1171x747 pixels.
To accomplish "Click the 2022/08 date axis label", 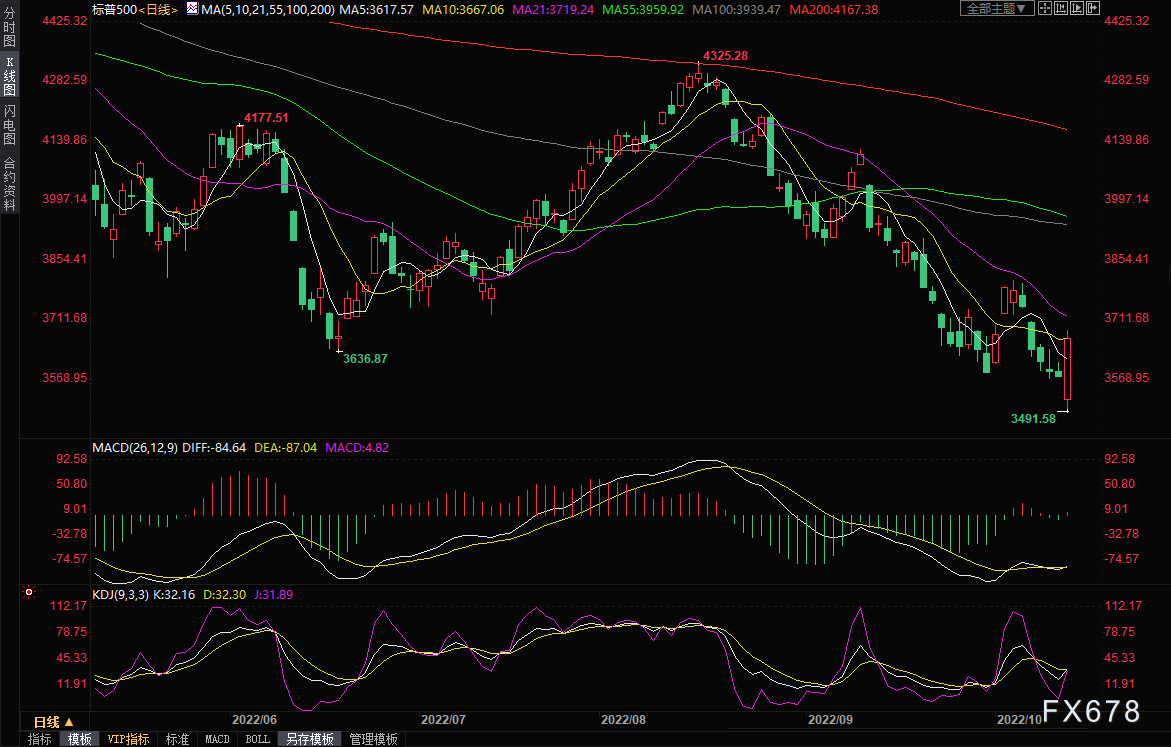I will click(624, 719).
